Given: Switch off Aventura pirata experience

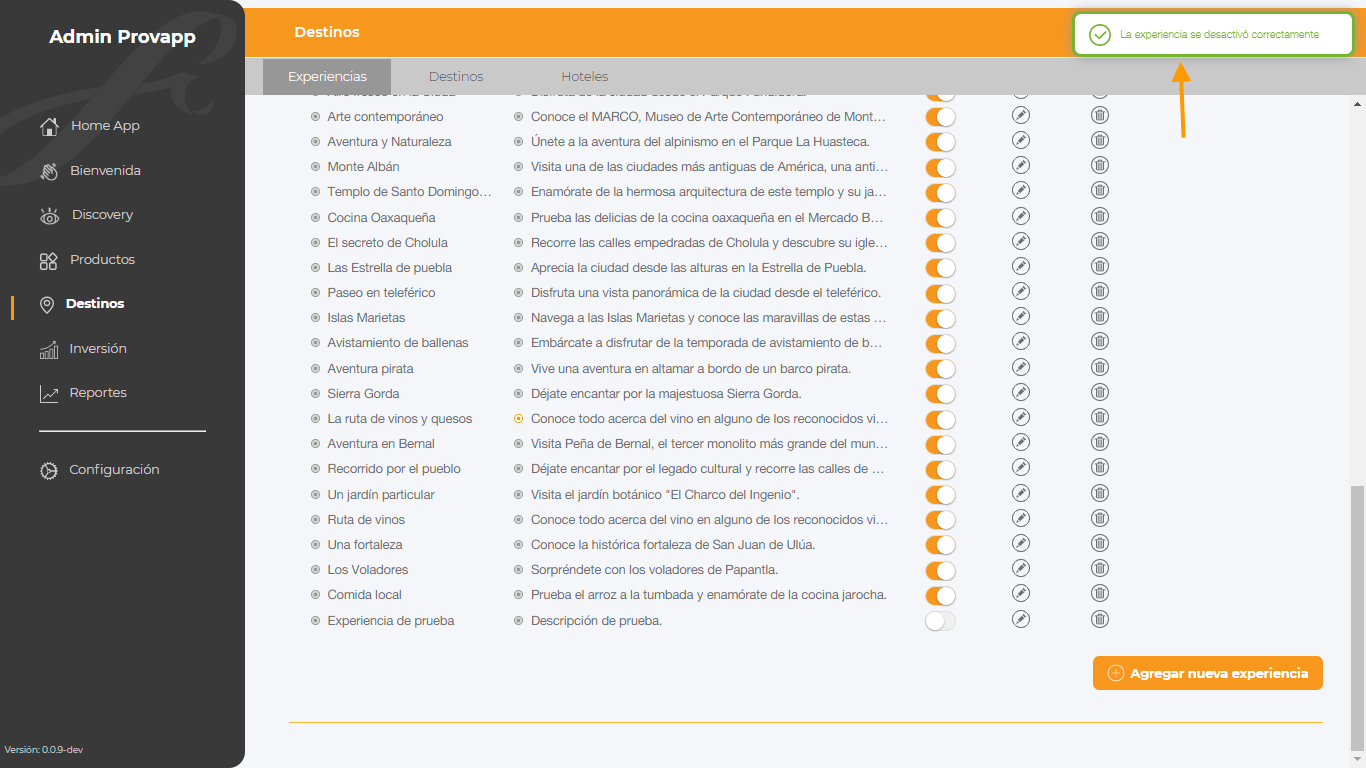Looking at the screenshot, I should click(940, 369).
